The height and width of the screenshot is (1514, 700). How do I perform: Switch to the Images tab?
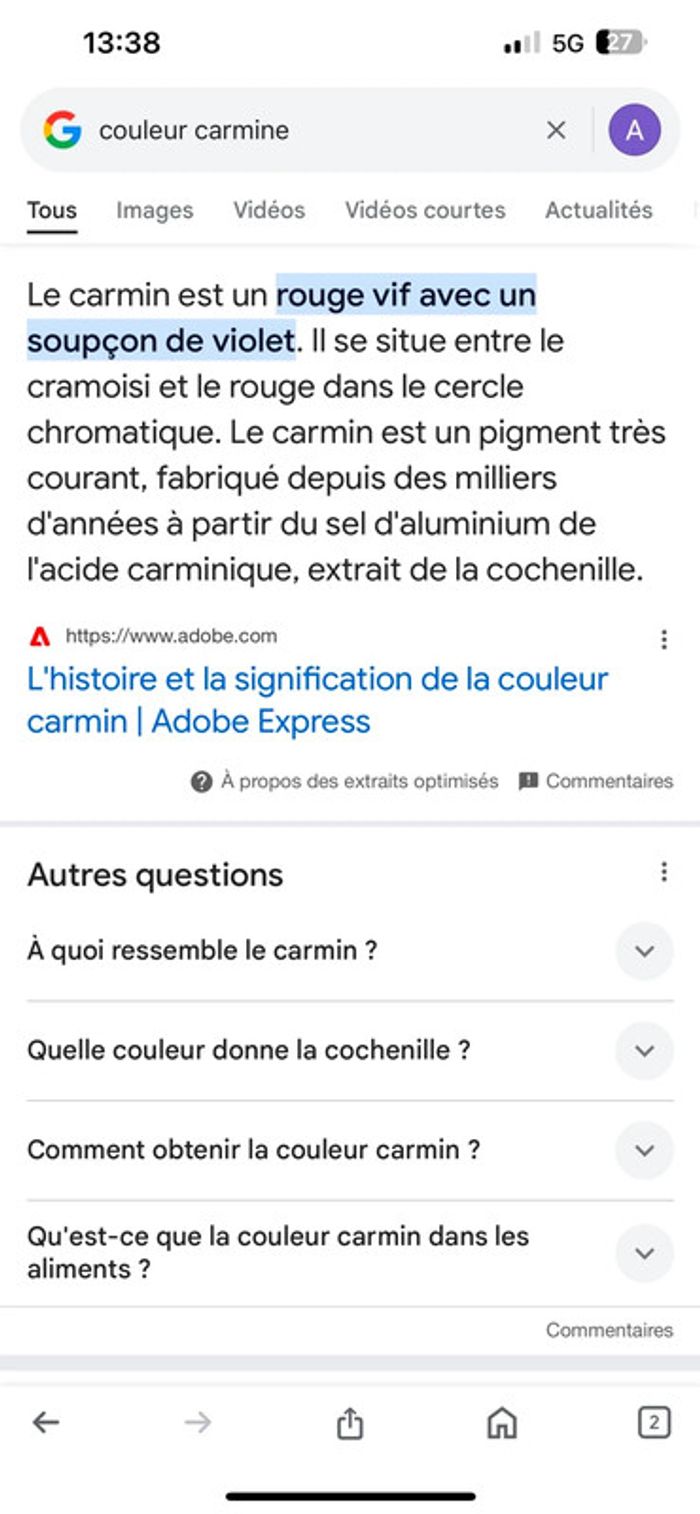tap(154, 210)
